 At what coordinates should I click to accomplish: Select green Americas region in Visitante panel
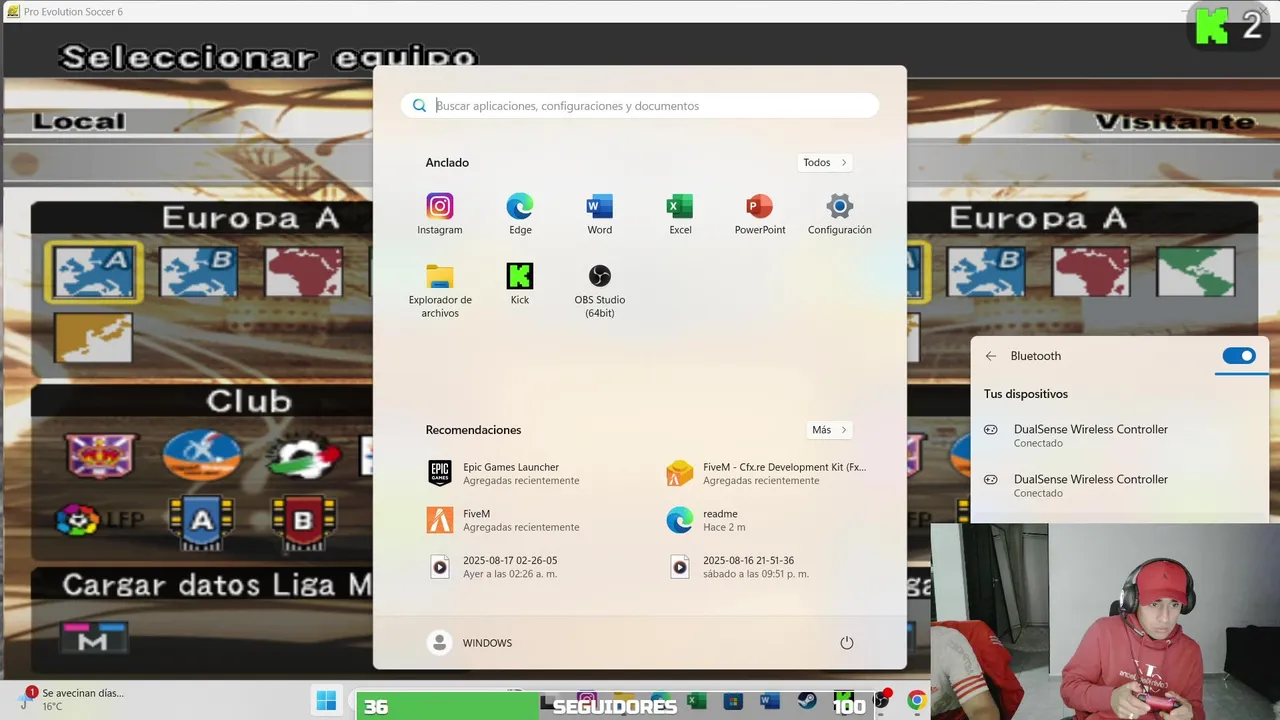pos(1195,271)
